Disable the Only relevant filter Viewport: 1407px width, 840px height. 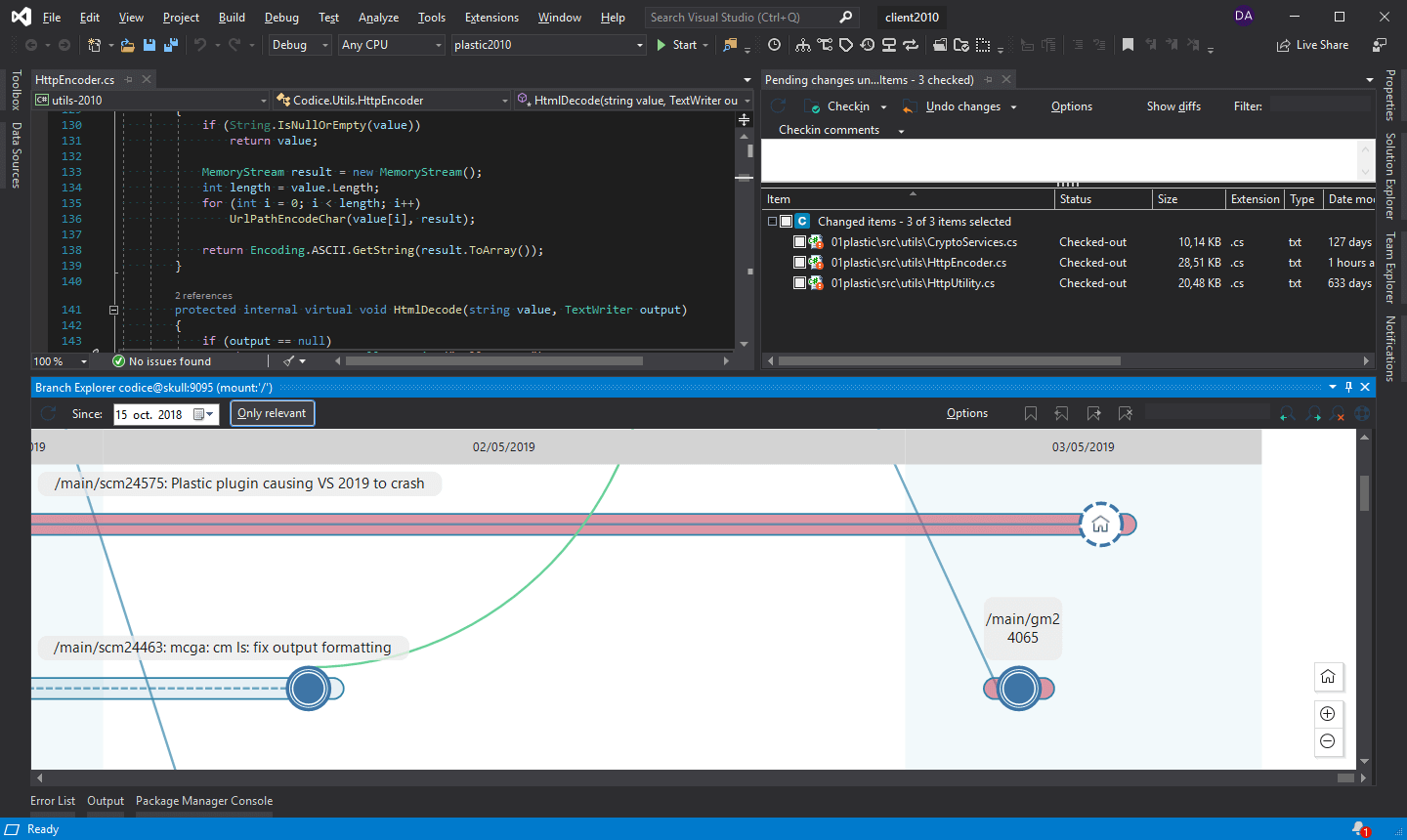tap(273, 413)
